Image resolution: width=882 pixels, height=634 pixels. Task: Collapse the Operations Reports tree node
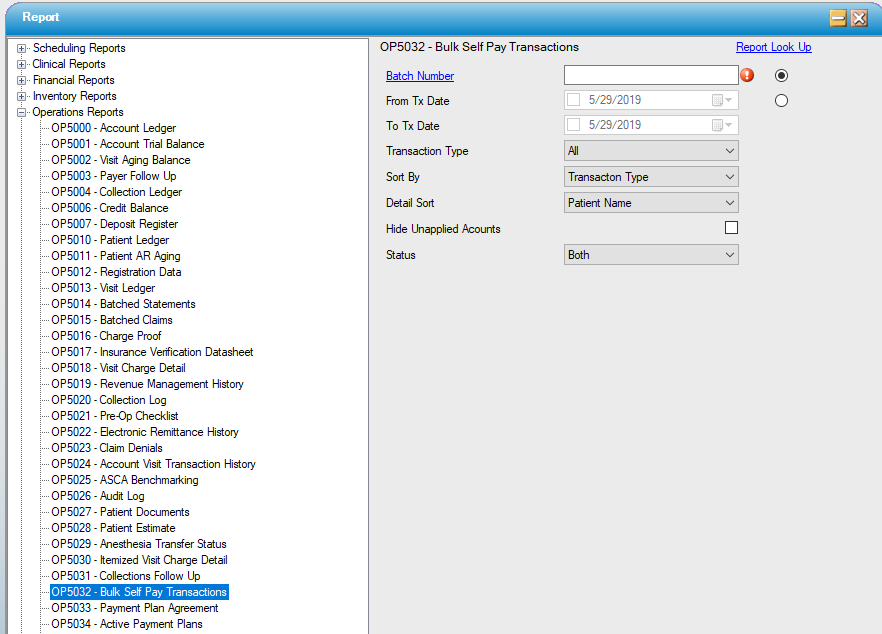pos(22,112)
